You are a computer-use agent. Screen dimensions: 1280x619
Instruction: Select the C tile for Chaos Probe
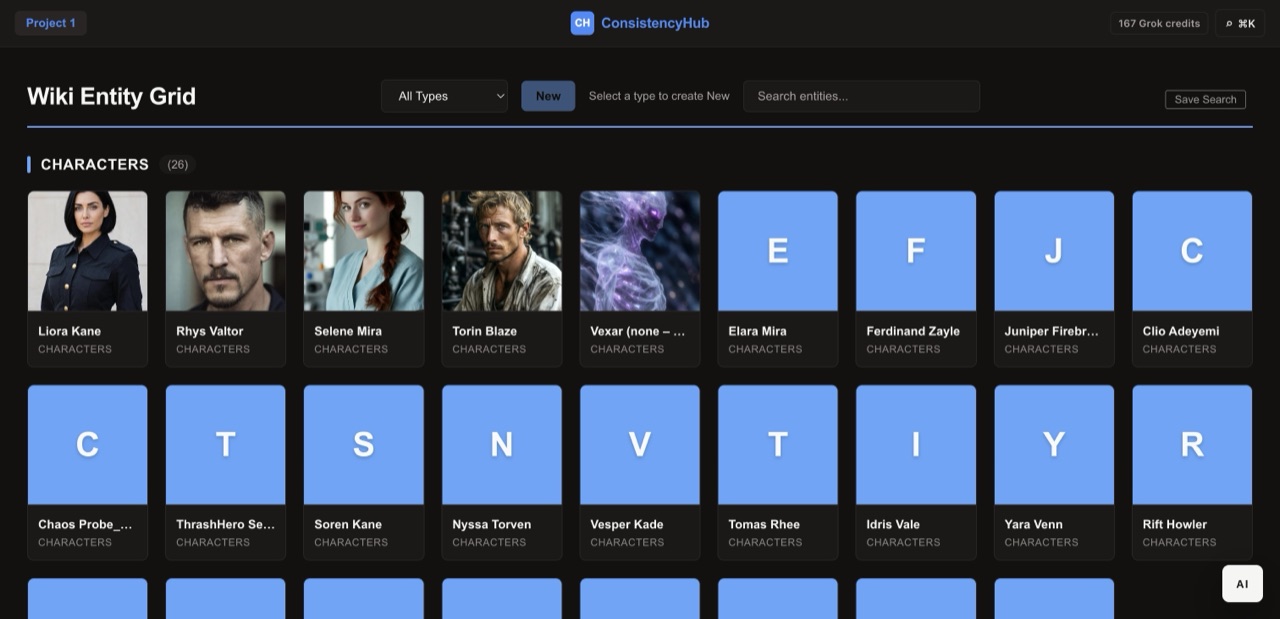coord(88,445)
